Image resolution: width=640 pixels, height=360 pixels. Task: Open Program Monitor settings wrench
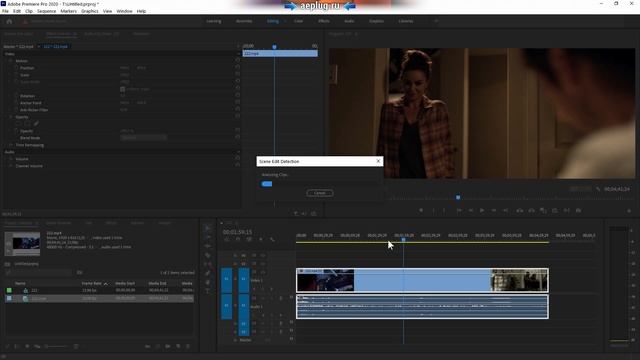[x=598, y=189]
